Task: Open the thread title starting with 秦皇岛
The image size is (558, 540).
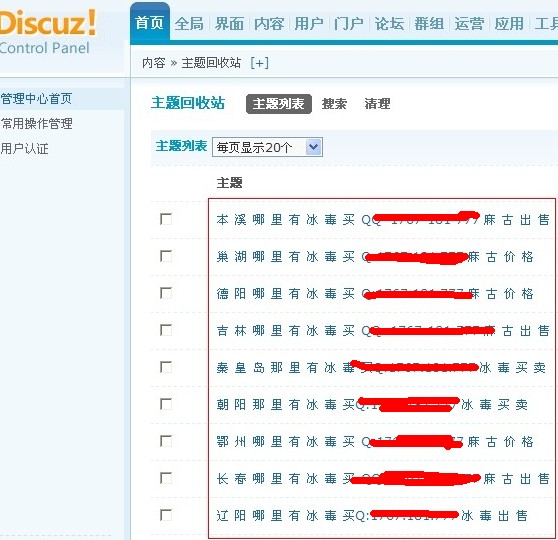Action: (381, 368)
